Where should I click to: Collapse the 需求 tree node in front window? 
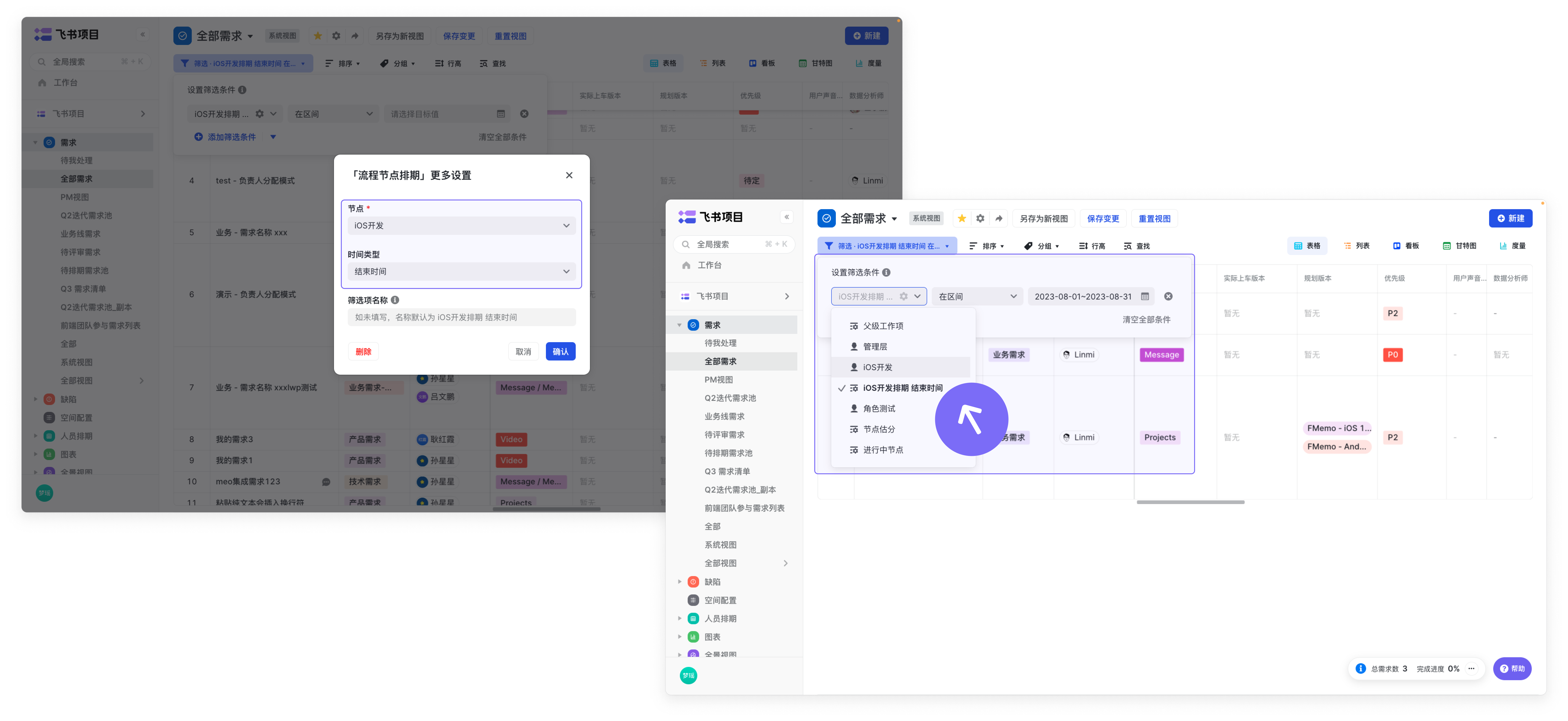(679, 325)
